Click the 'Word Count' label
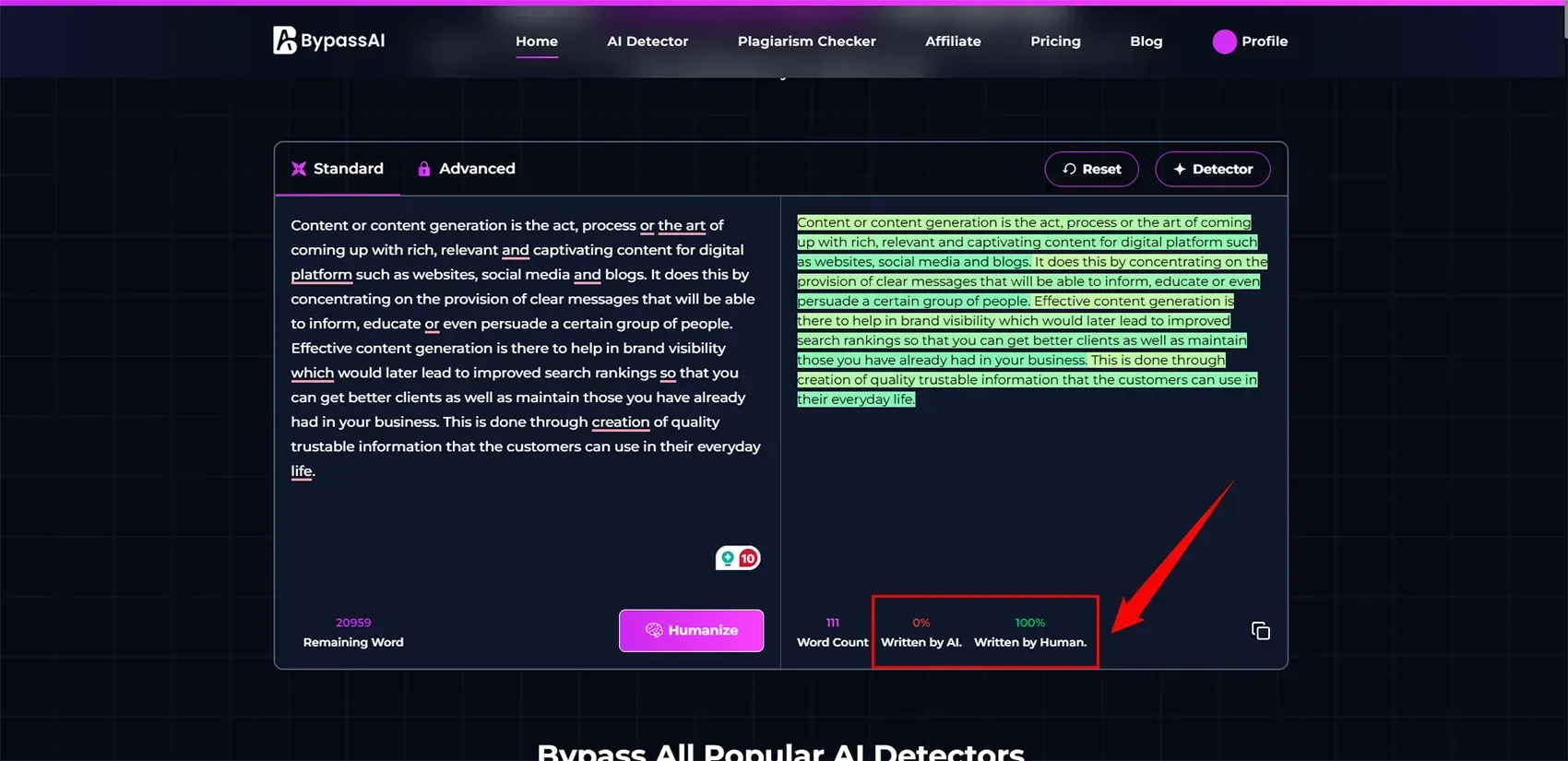 coord(833,642)
